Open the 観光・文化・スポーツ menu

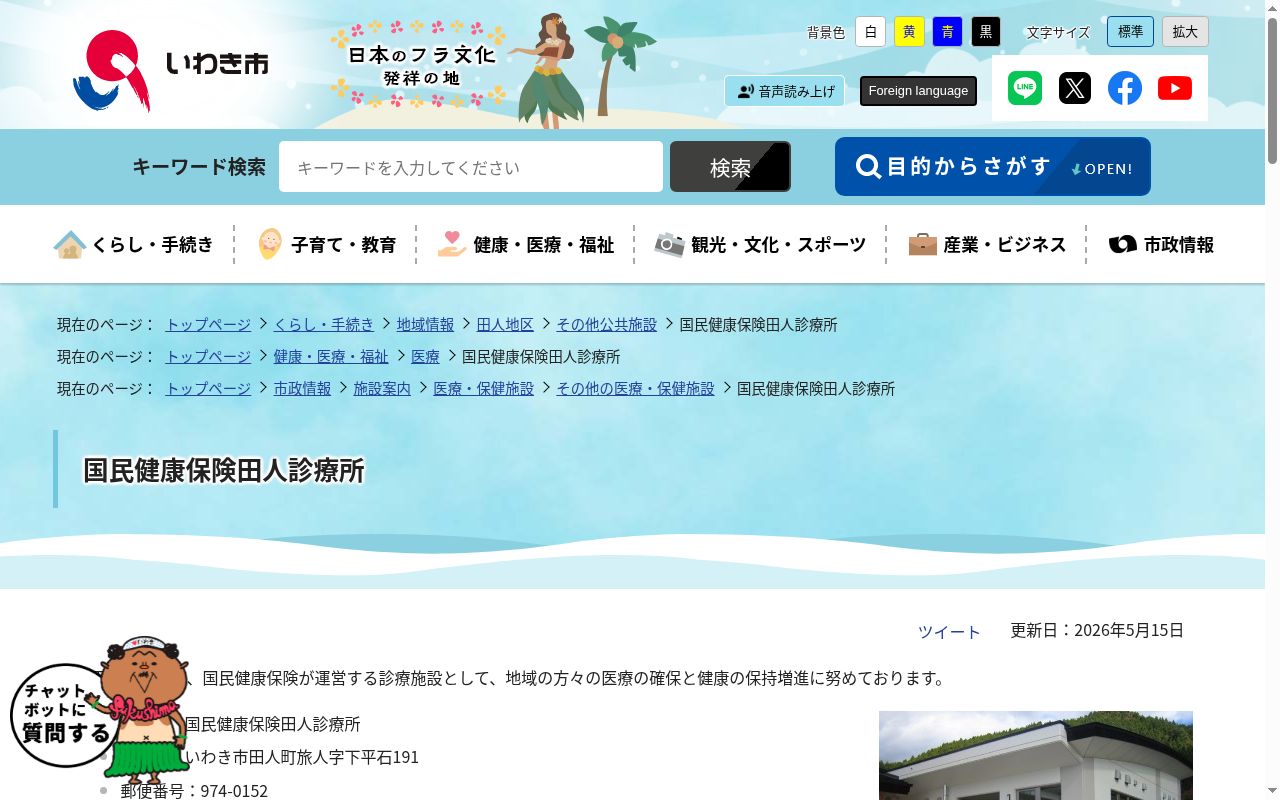click(760, 244)
